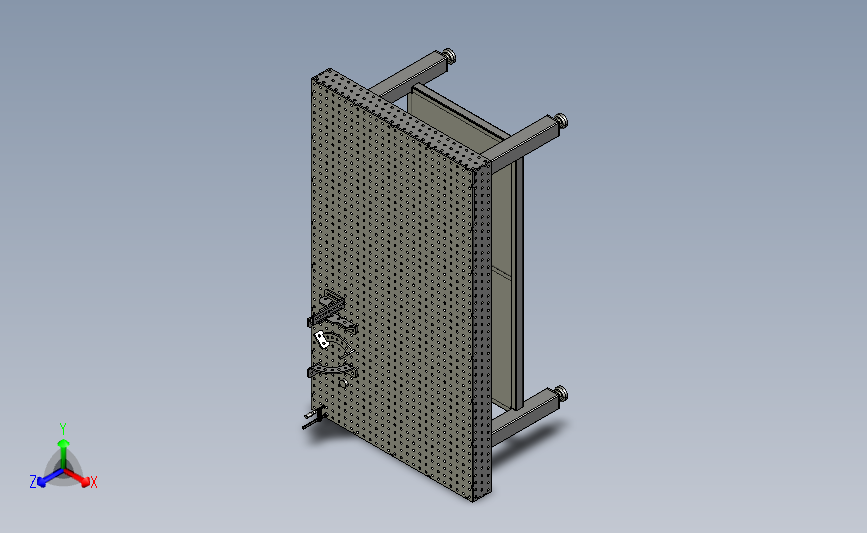The image size is (867, 533).
Task: Click the blue Z axis arrow on the triad
Action: coord(49,479)
